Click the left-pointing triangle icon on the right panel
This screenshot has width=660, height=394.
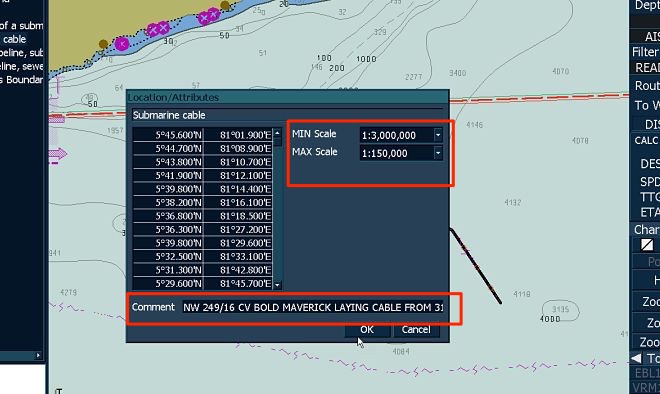point(636,358)
